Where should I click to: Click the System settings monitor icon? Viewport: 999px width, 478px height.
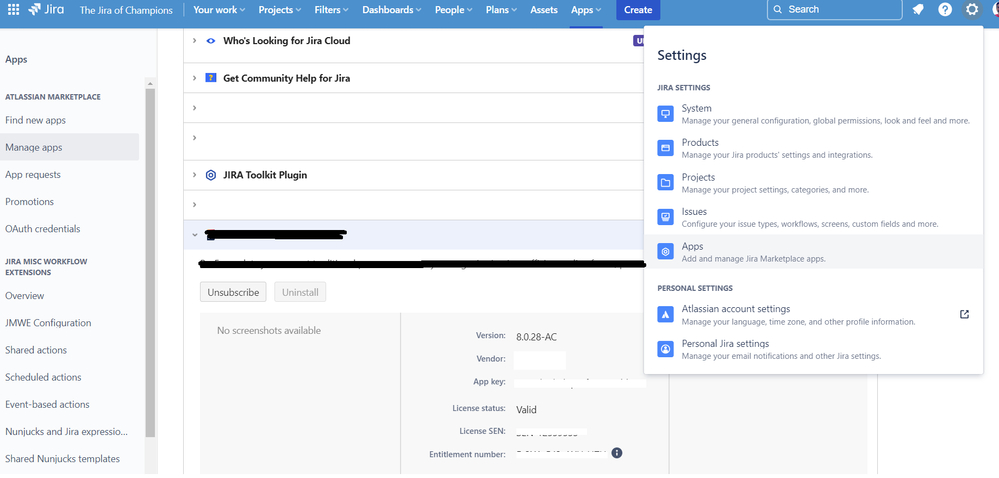(x=665, y=114)
